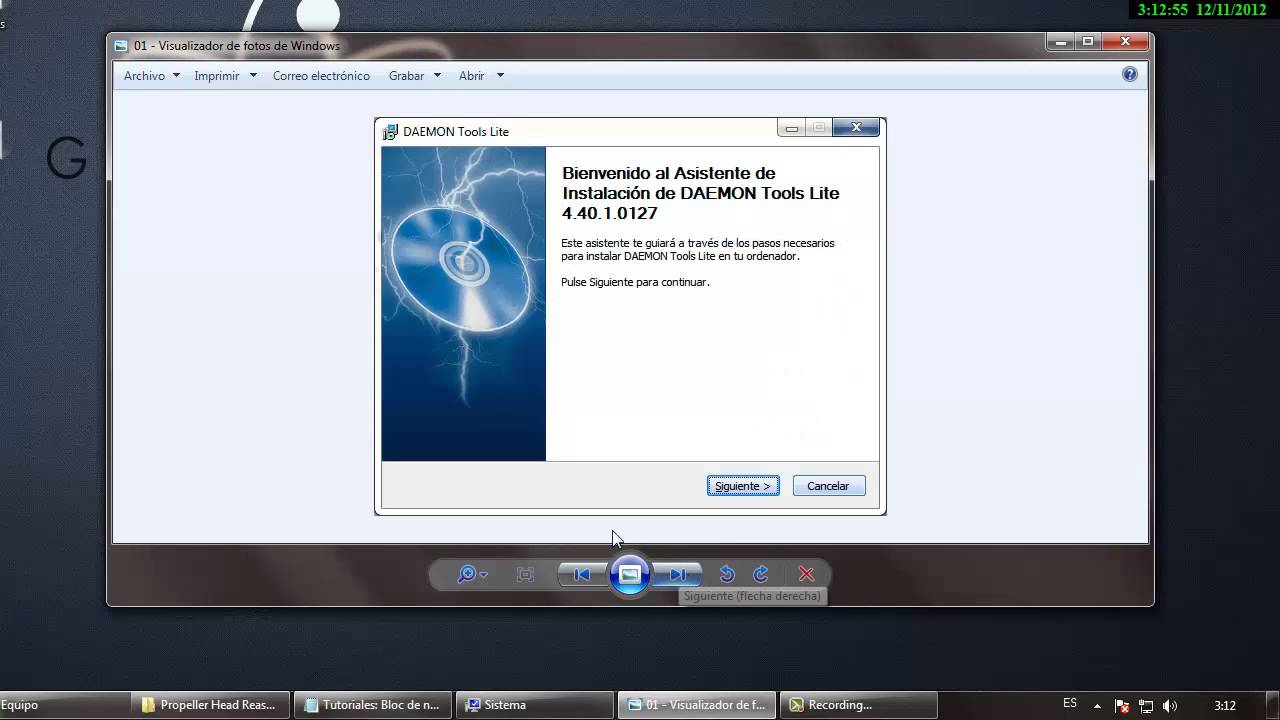Show hidden tray icons arrow
The height and width of the screenshot is (720, 1280).
tap(1097, 705)
